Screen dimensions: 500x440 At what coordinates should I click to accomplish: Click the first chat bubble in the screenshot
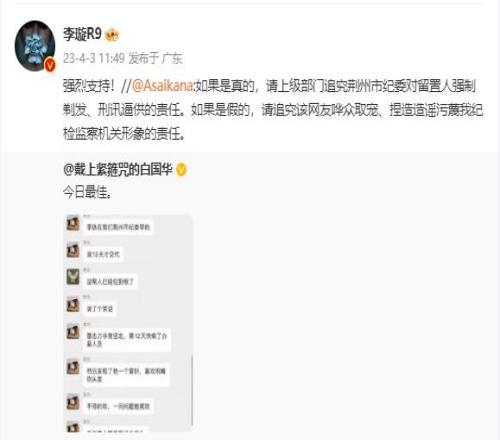(118, 227)
